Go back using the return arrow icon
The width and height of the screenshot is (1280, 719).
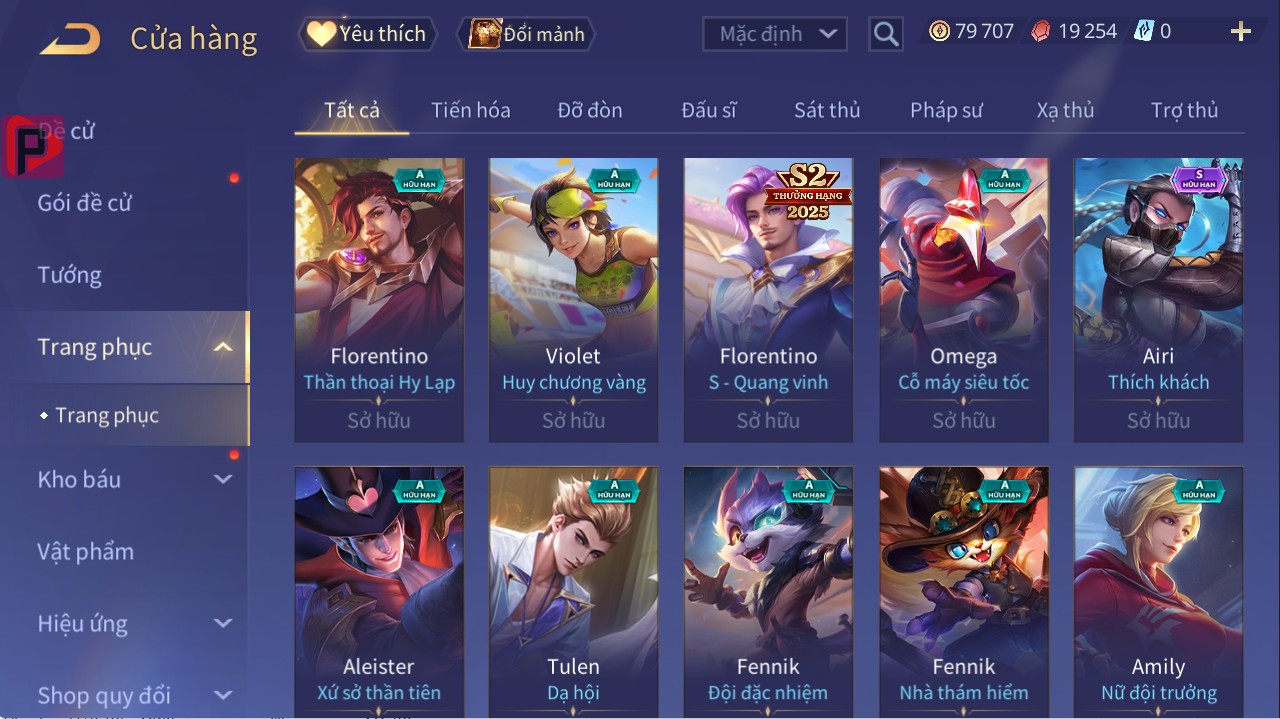coord(70,39)
